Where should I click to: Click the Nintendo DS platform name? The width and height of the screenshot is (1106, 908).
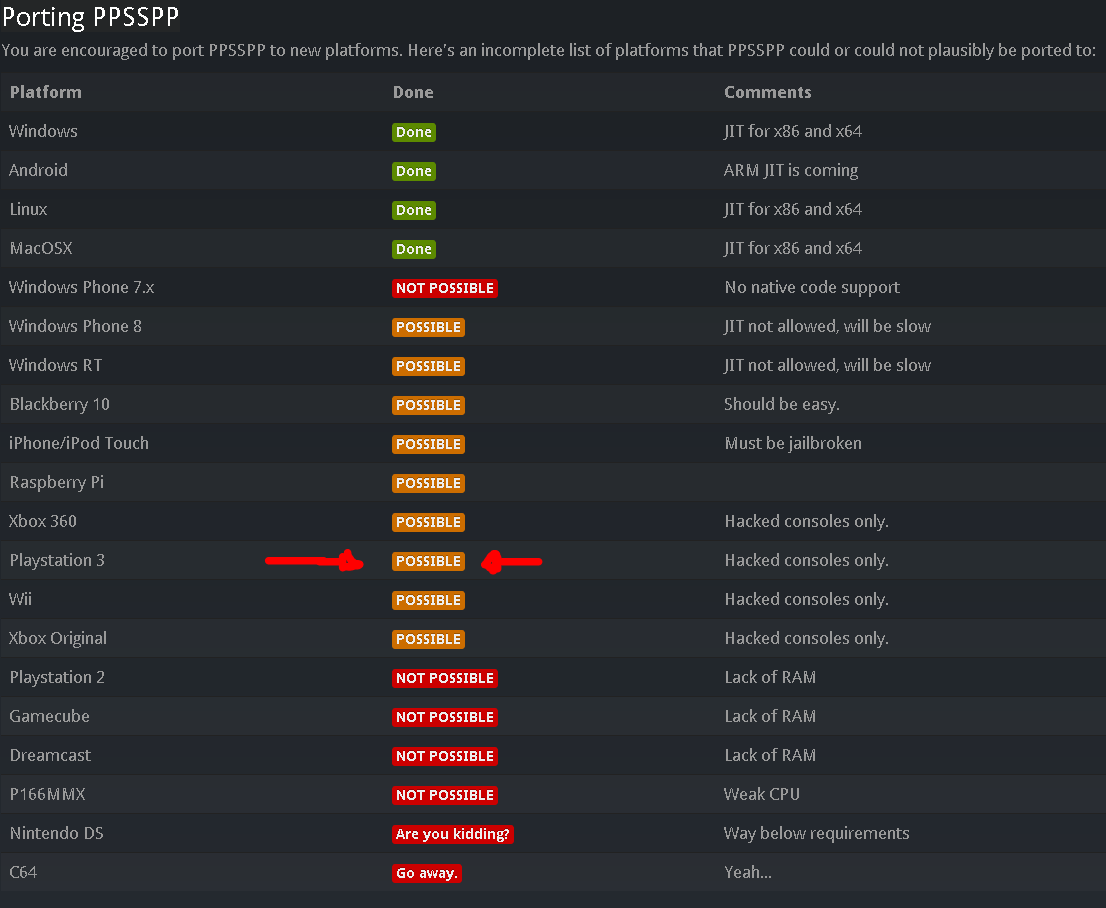click(x=56, y=833)
